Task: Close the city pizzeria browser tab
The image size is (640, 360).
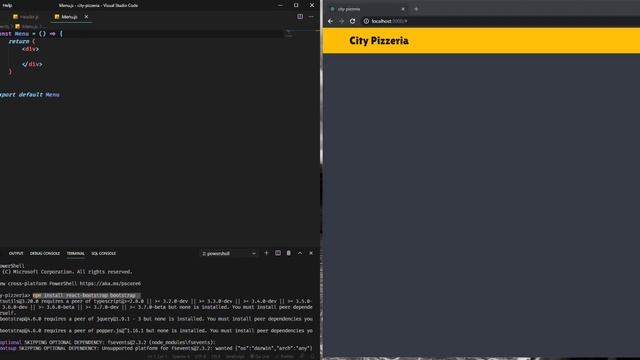Action: pos(403,9)
